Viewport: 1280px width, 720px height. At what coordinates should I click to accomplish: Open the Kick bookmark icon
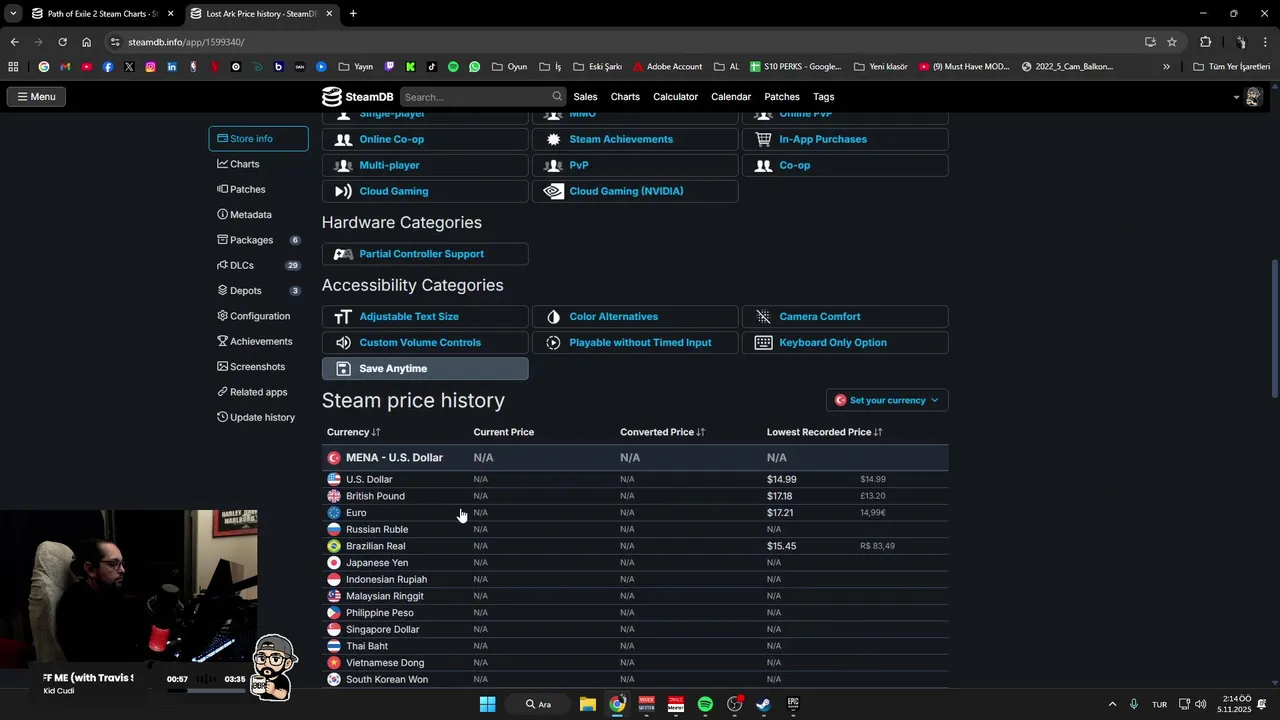click(410, 67)
